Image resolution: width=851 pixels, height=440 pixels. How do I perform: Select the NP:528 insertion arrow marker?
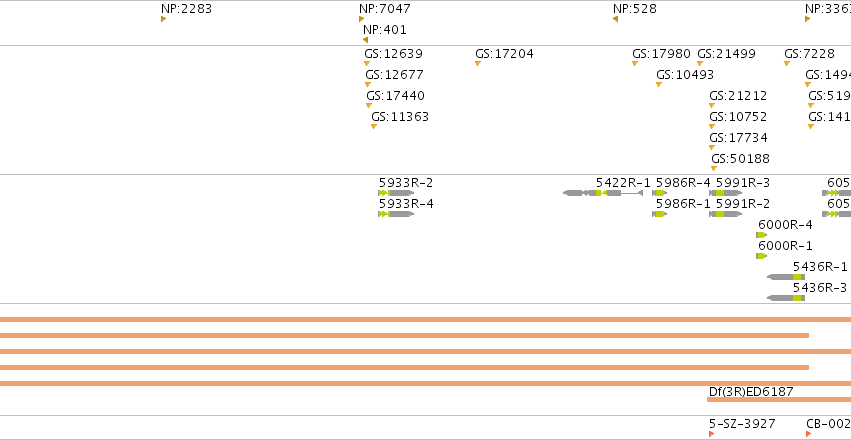point(615,19)
